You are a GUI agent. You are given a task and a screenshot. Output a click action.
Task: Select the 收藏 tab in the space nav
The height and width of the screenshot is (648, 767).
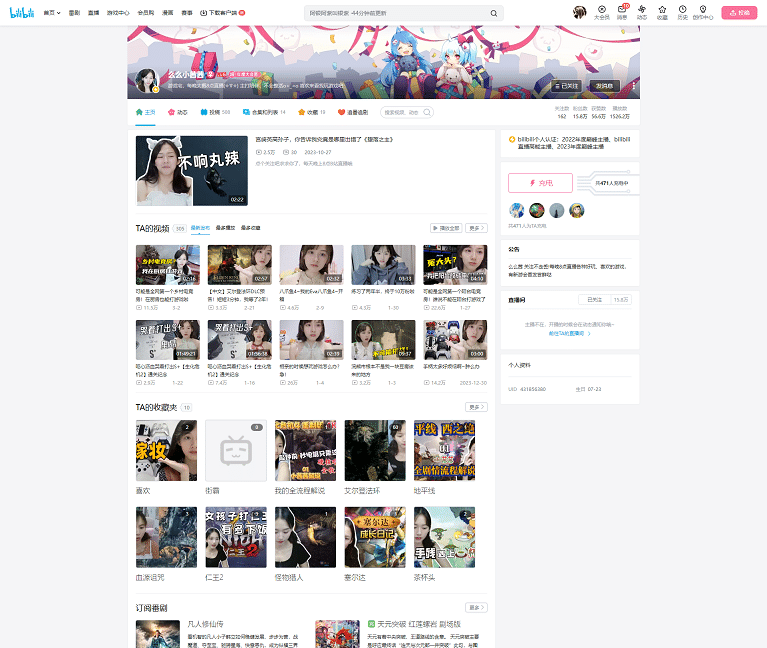tap(312, 112)
